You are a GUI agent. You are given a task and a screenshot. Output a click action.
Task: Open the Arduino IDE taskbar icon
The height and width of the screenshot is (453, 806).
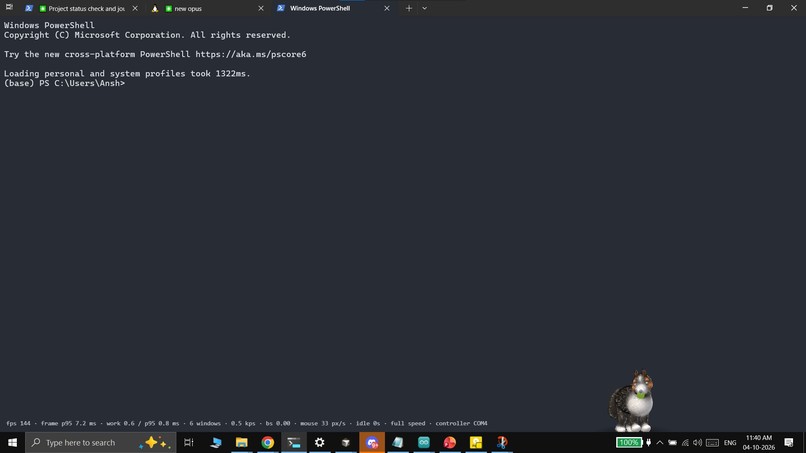424,442
